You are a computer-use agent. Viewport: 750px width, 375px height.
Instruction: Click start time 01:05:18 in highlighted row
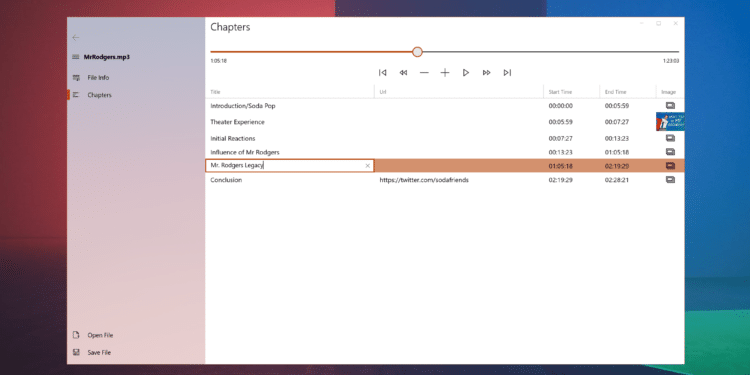(561, 166)
